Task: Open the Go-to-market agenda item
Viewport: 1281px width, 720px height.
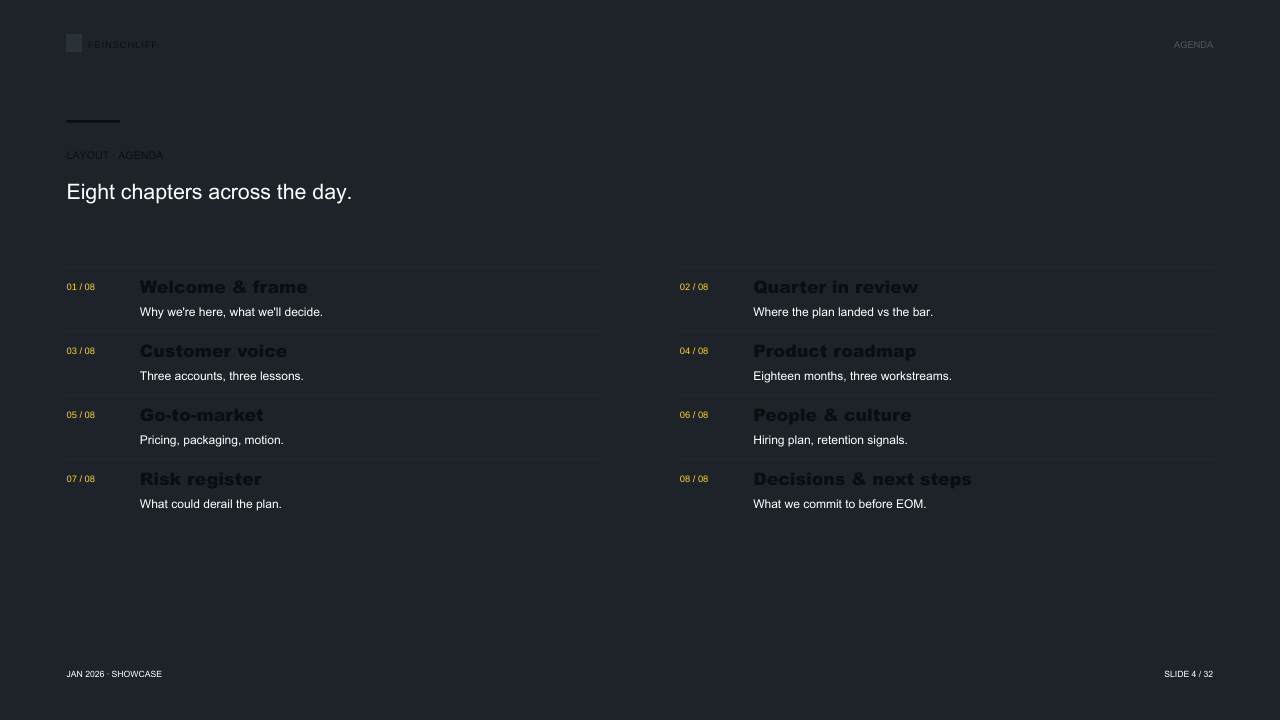Action: [x=202, y=416]
